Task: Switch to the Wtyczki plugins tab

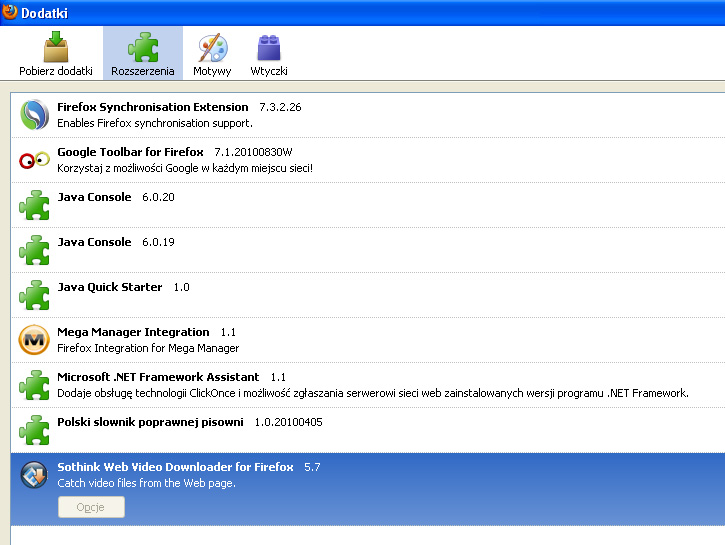Action: click(269, 54)
